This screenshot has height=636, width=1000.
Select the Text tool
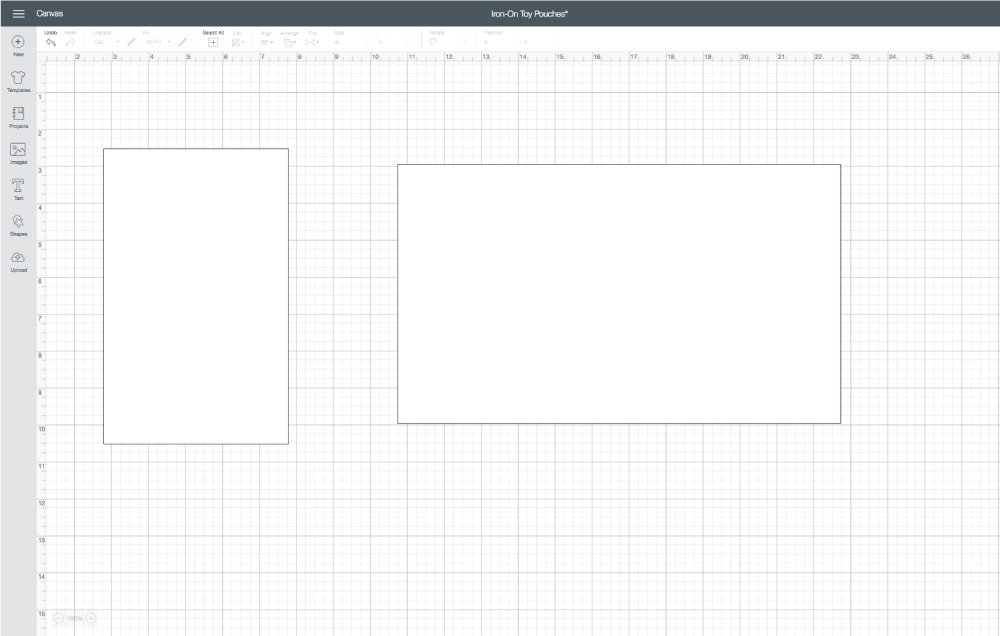pyautogui.click(x=18, y=185)
